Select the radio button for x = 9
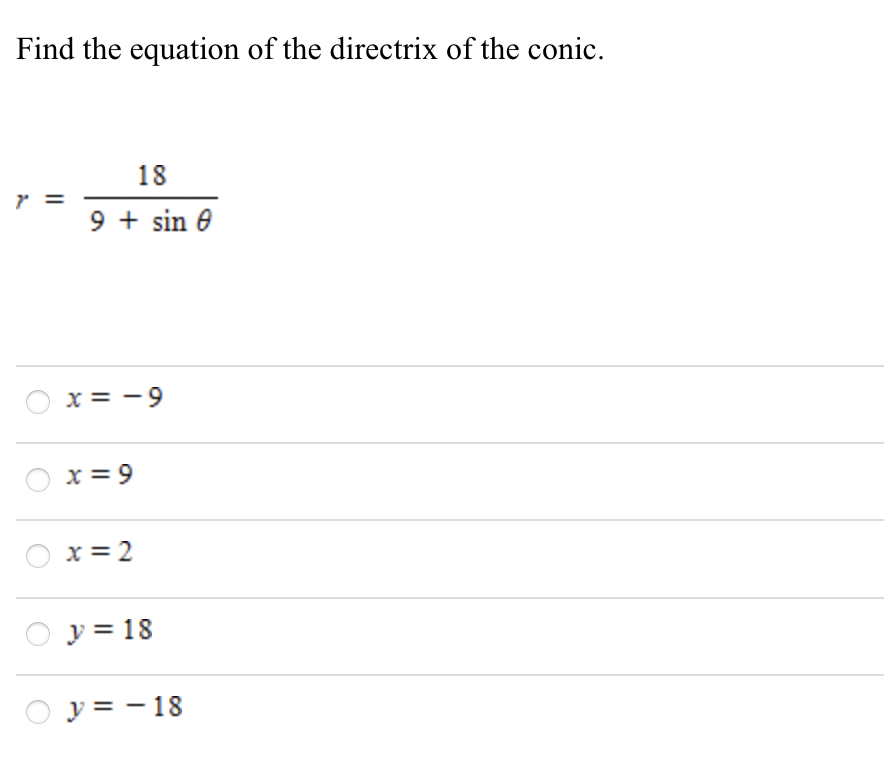This screenshot has width=884, height=770. tap(37, 479)
